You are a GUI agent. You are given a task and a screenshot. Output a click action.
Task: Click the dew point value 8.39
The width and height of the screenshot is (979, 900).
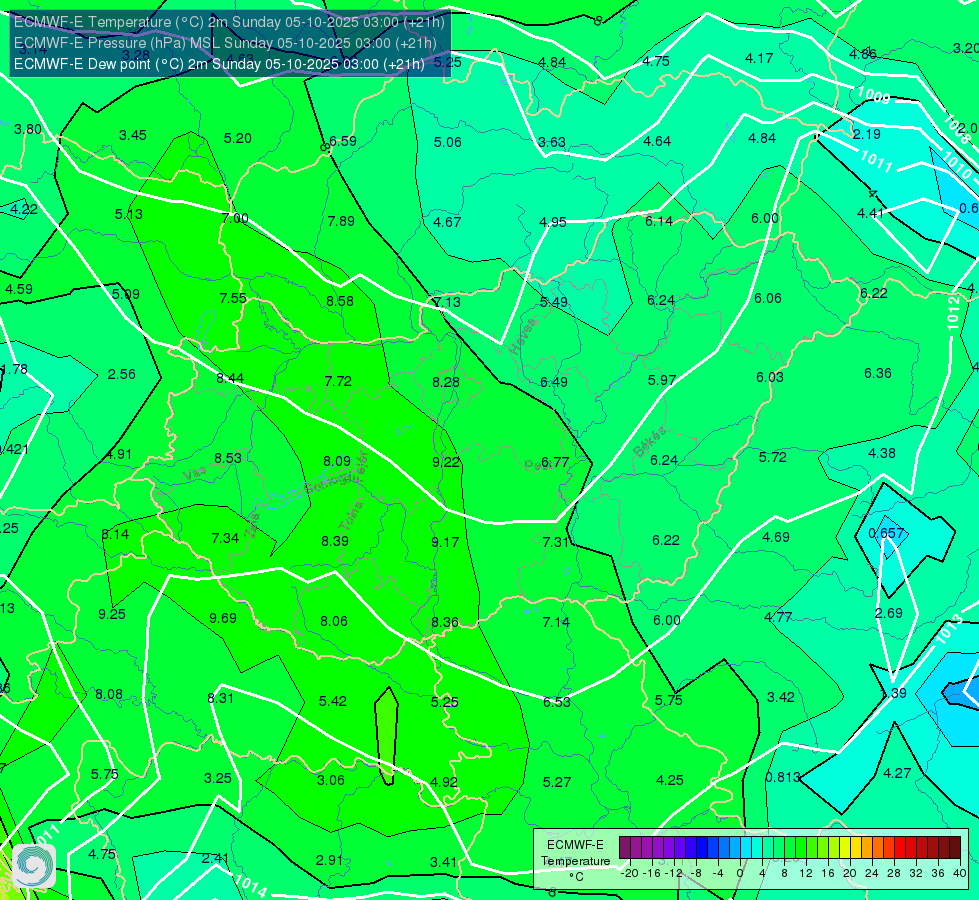pyautogui.click(x=335, y=541)
